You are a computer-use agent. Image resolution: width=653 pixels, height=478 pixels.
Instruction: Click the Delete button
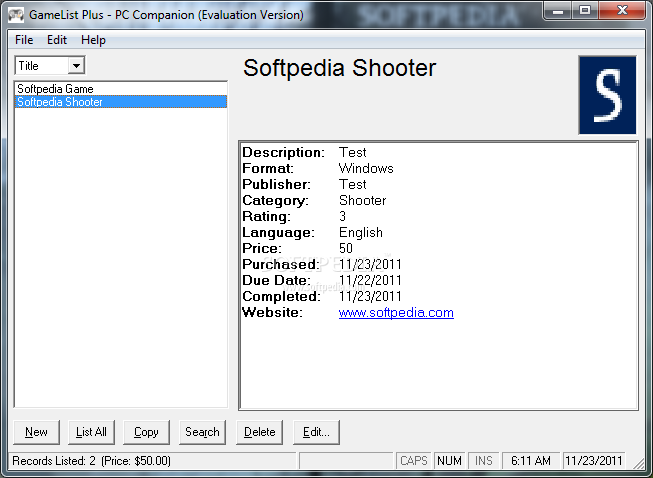tap(259, 432)
